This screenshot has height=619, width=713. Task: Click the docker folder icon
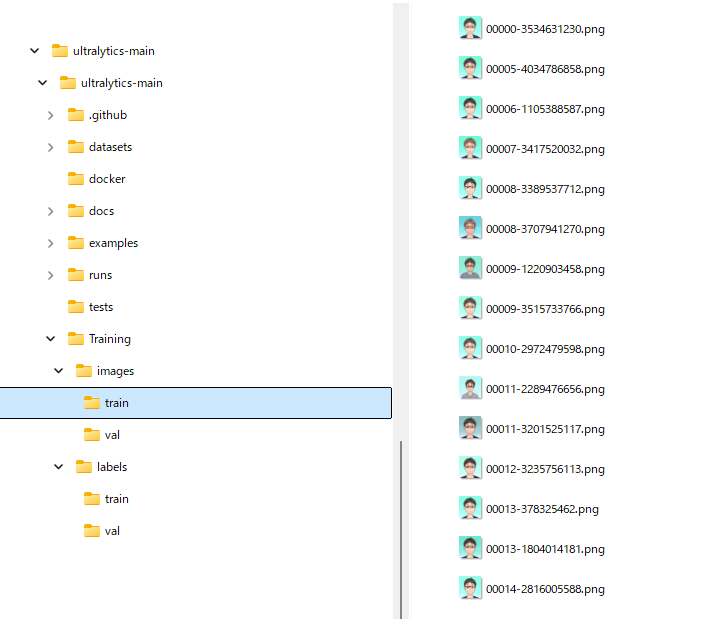coord(75,179)
